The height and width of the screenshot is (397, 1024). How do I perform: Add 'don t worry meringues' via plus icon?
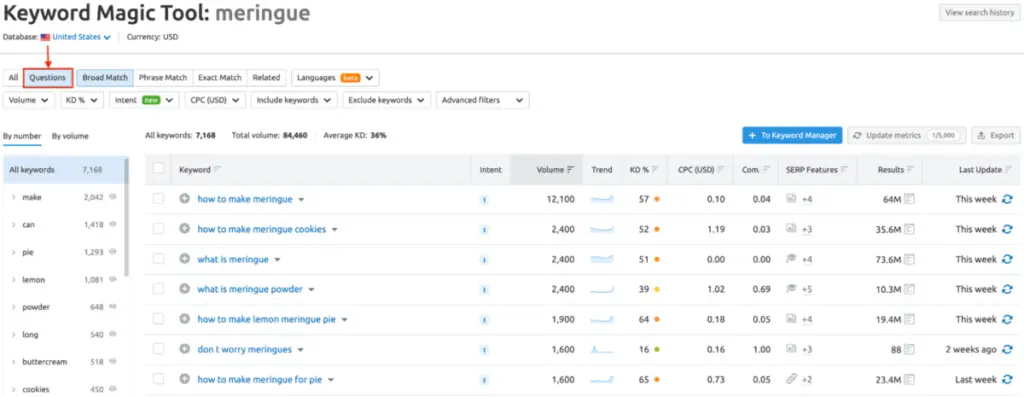tap(185, 349)
